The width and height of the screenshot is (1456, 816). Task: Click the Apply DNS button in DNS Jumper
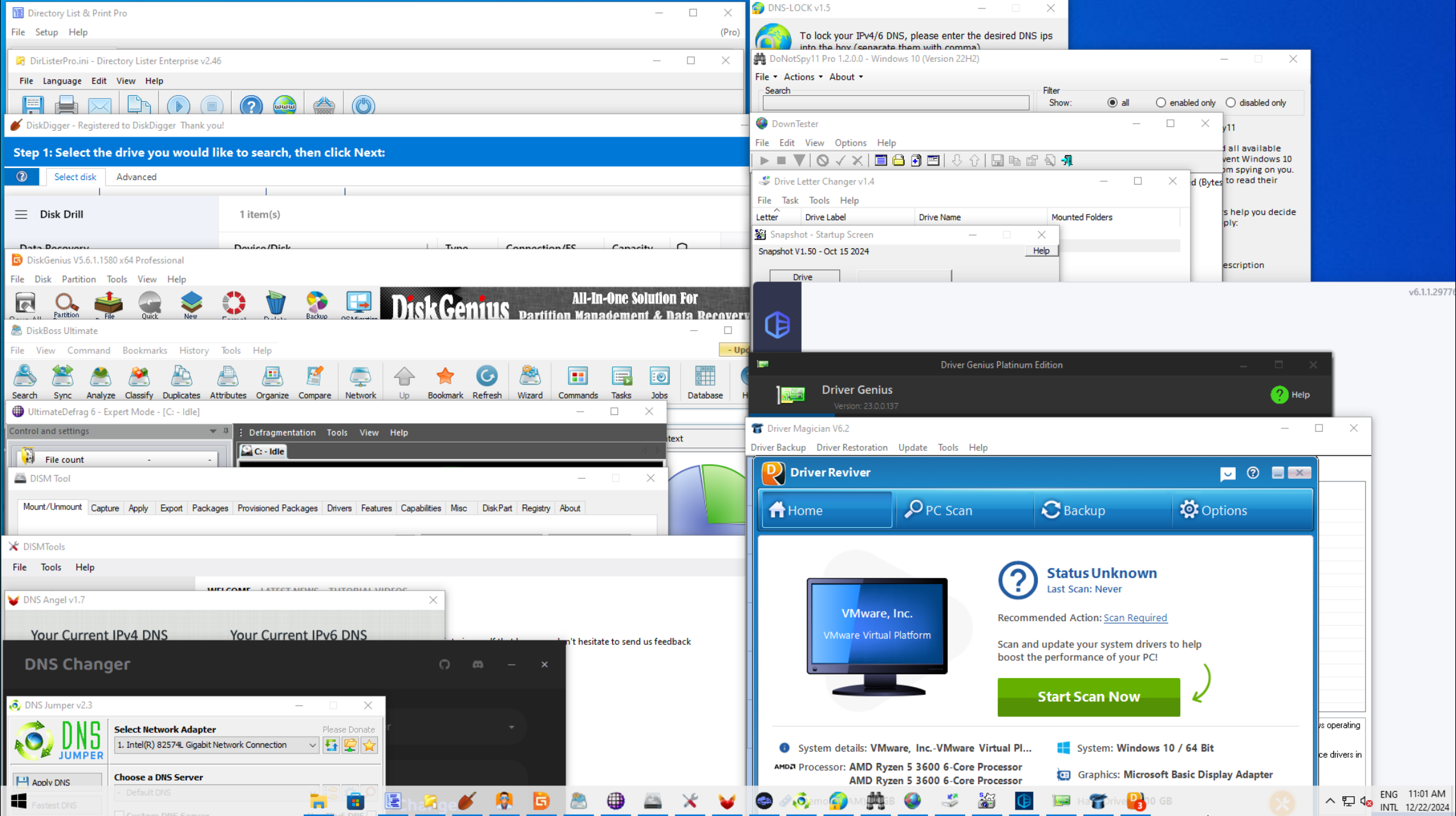click(57, 782)
